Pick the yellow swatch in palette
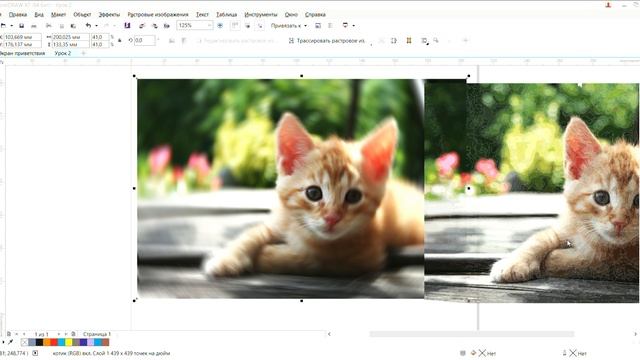Screen dimensions: 640x360 (69, 342)
